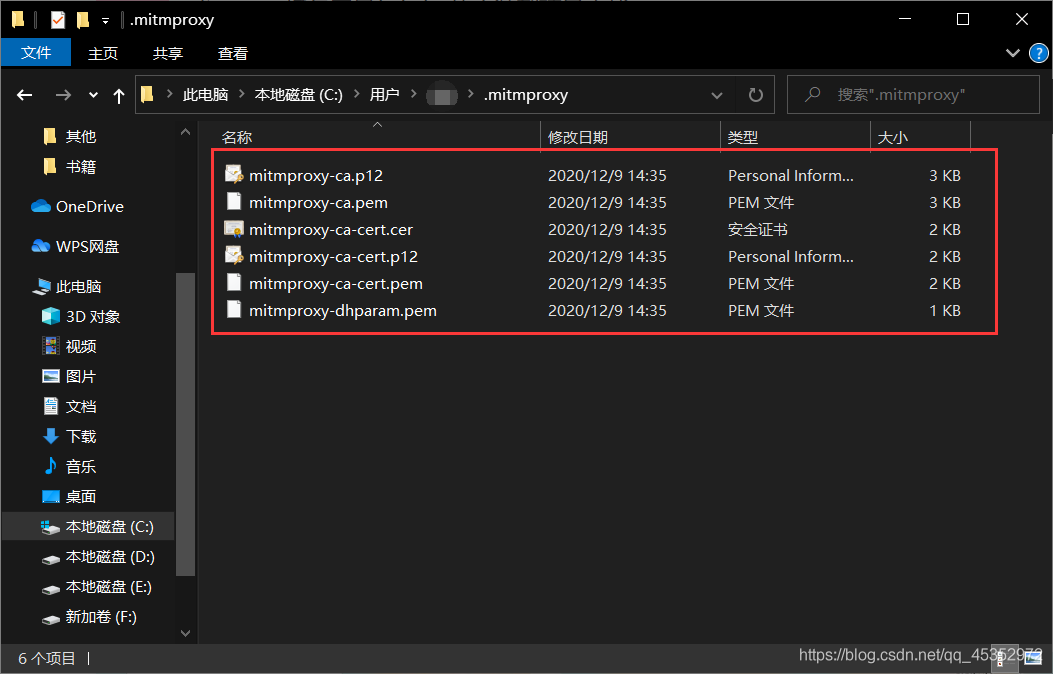Open Help with the question mark icon
1053x674 pixels.
coord(1038,53)
